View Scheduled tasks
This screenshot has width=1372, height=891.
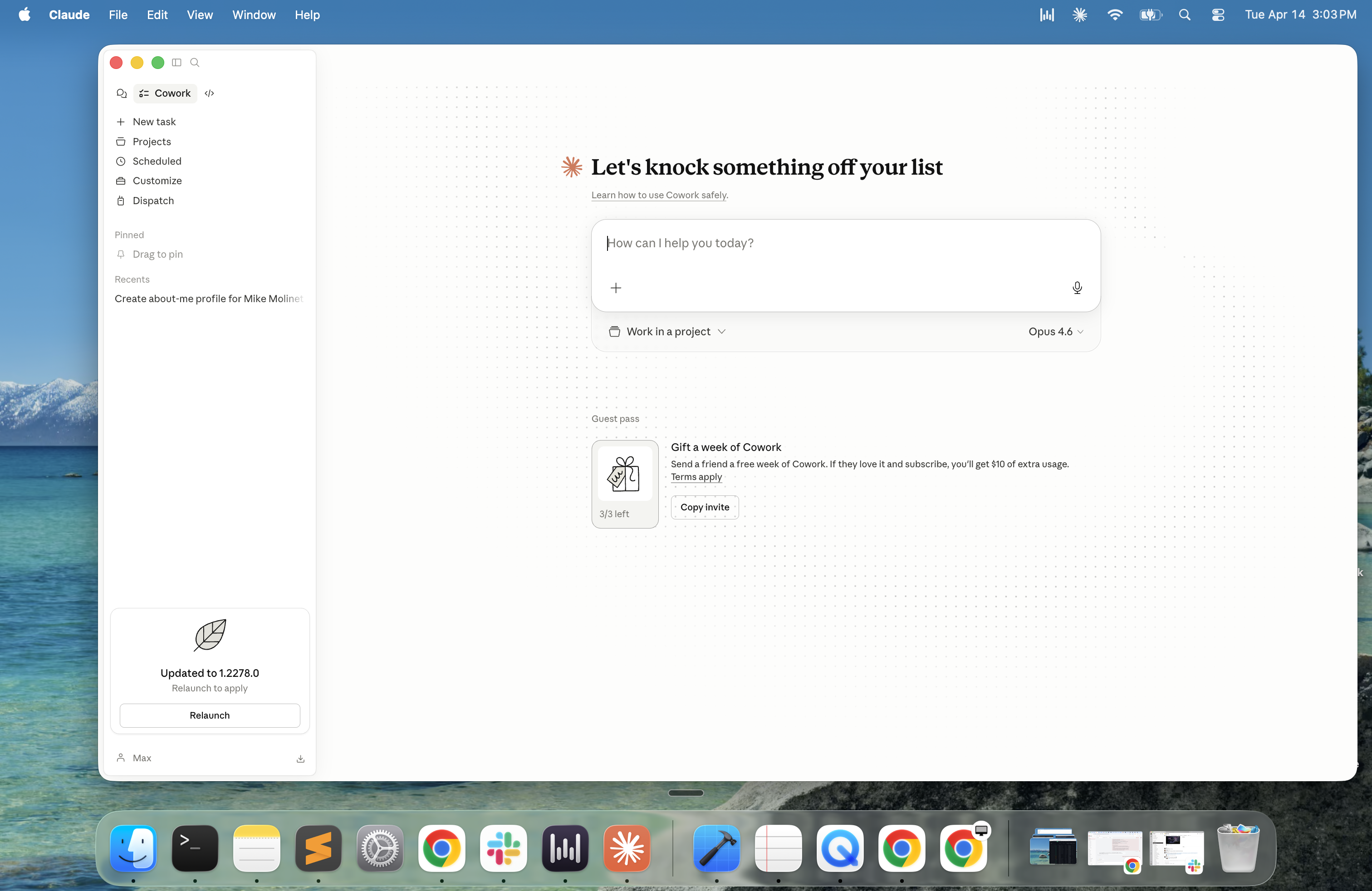coord(156,162)
